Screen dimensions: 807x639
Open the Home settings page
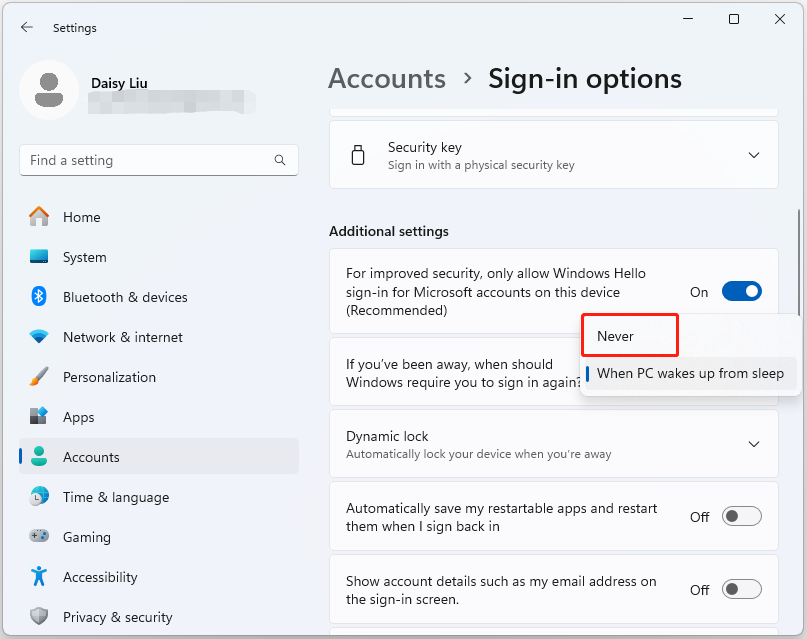coord(159,217)
